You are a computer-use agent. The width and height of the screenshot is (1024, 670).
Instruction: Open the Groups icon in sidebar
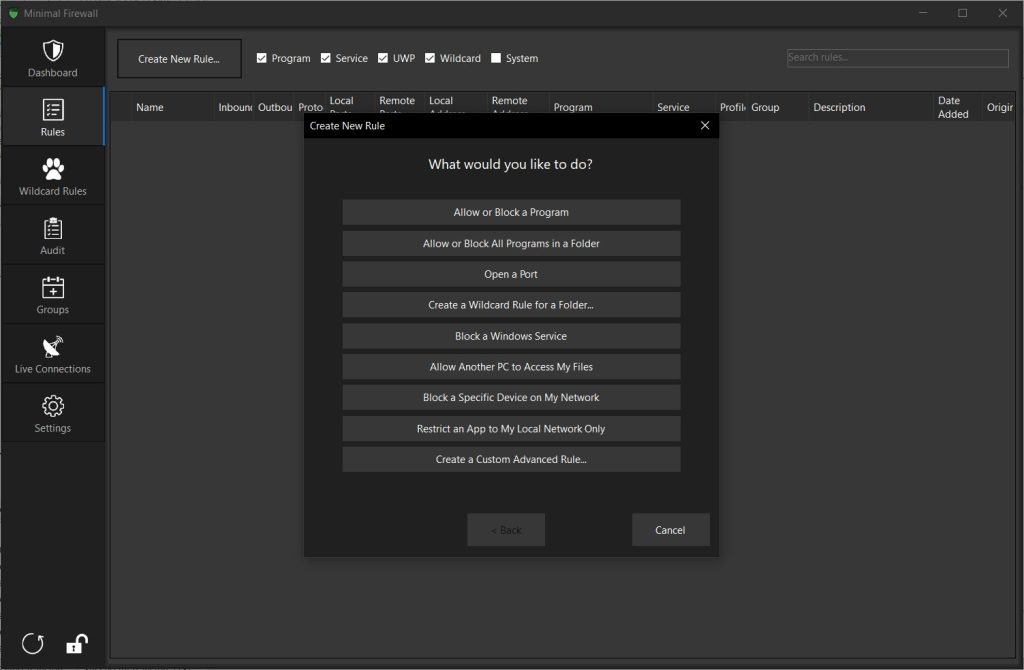[x=53, y=287]
